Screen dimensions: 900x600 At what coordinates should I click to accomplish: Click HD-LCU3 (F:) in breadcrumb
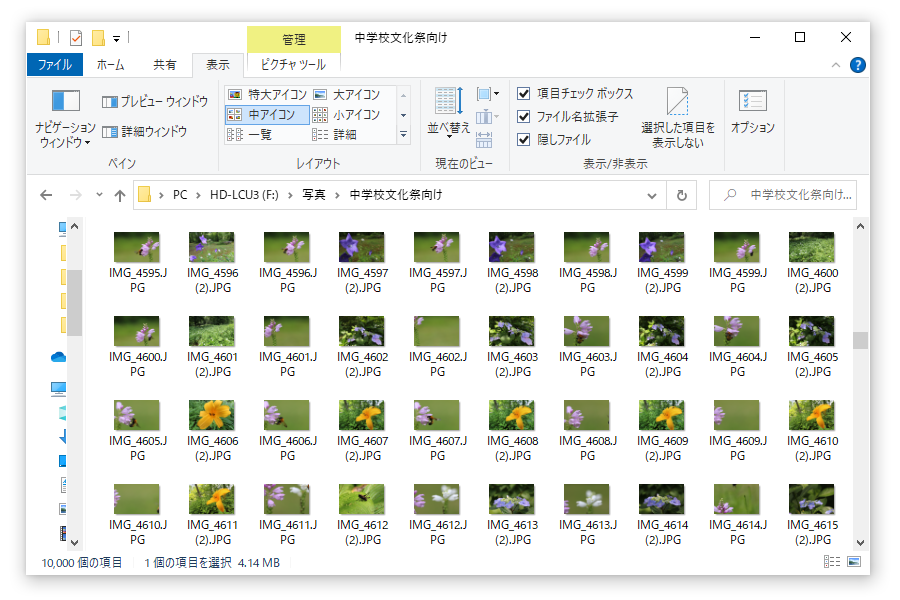point(244,195)
